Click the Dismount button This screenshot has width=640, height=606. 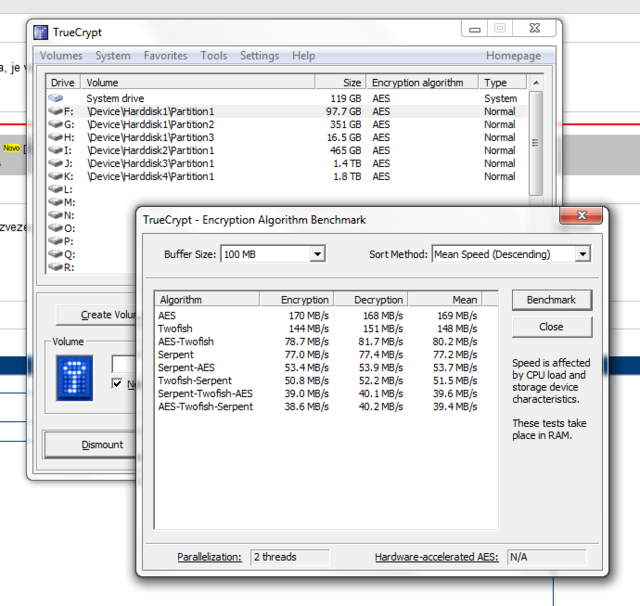click(x=91, y=444)
